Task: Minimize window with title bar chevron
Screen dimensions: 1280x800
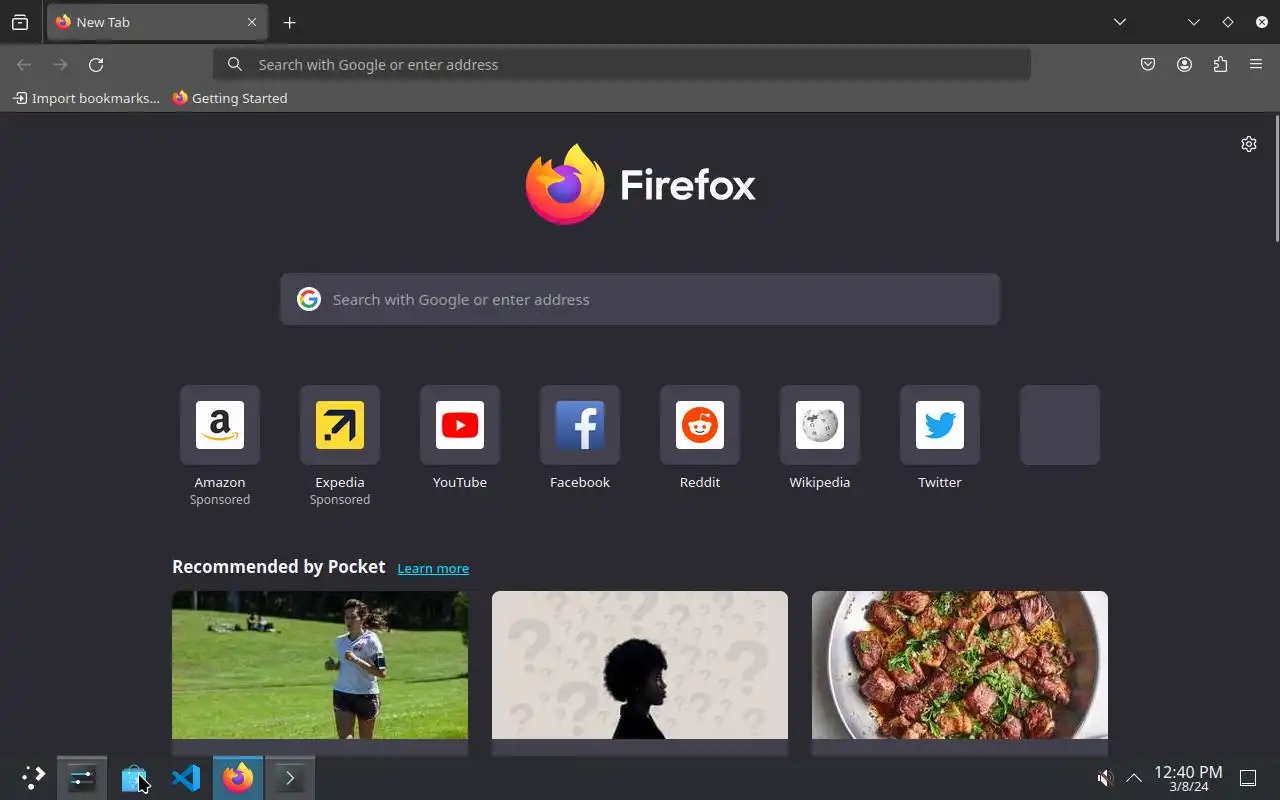Action: [1194, 22]
